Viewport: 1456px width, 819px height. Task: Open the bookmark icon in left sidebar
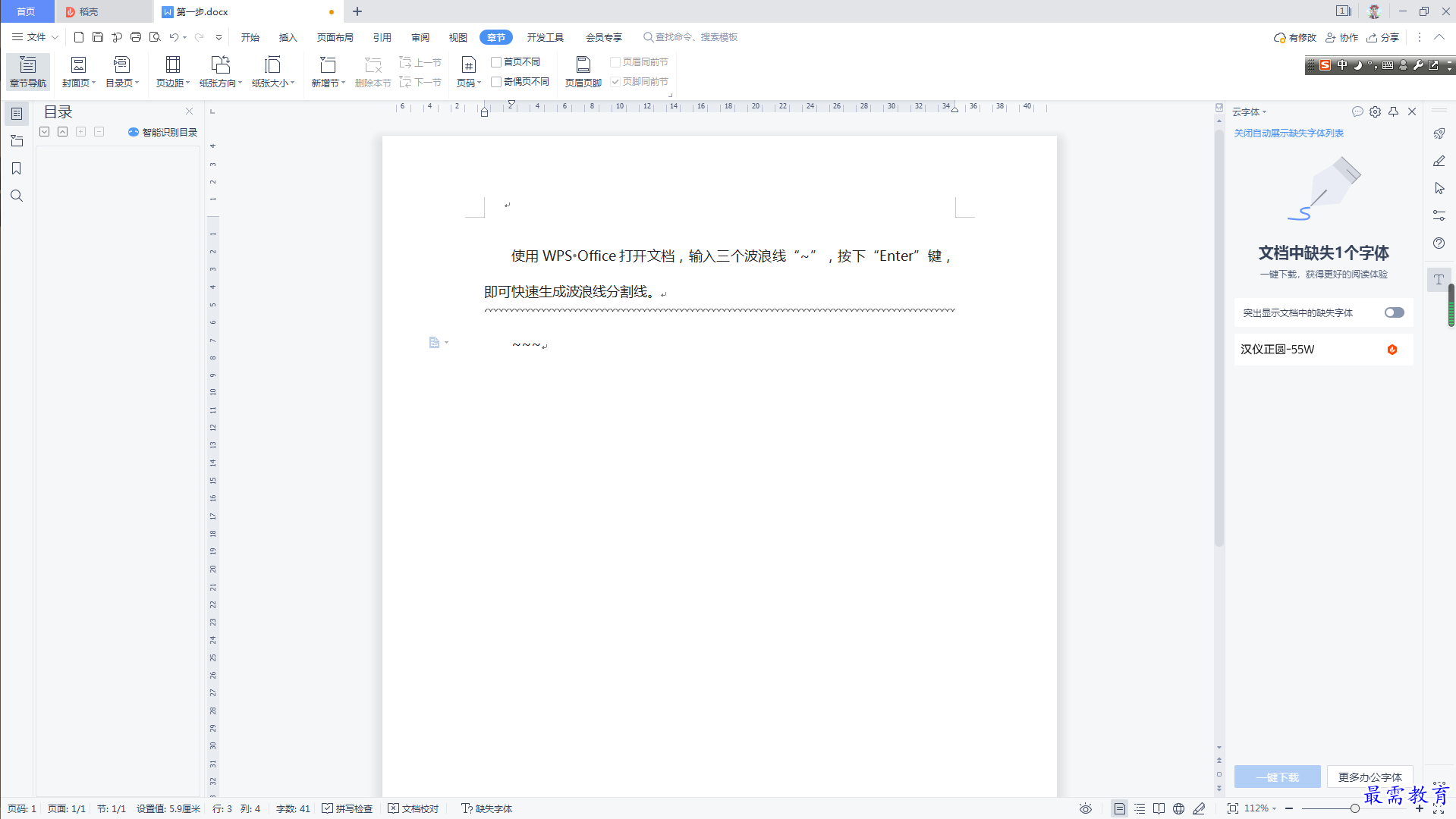point(17,168)
